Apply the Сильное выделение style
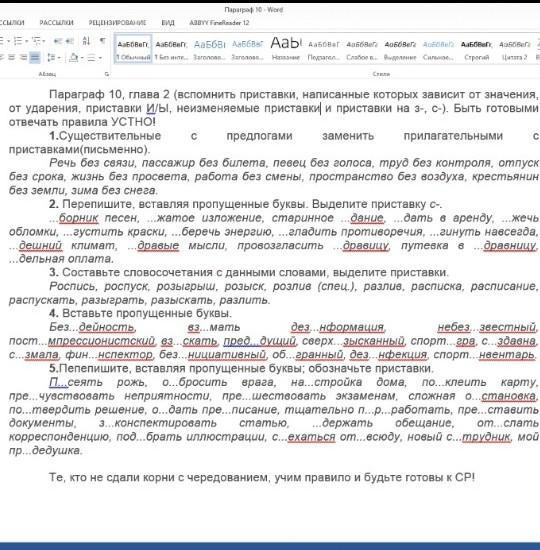Screen dimensions: 540x550 438,49
